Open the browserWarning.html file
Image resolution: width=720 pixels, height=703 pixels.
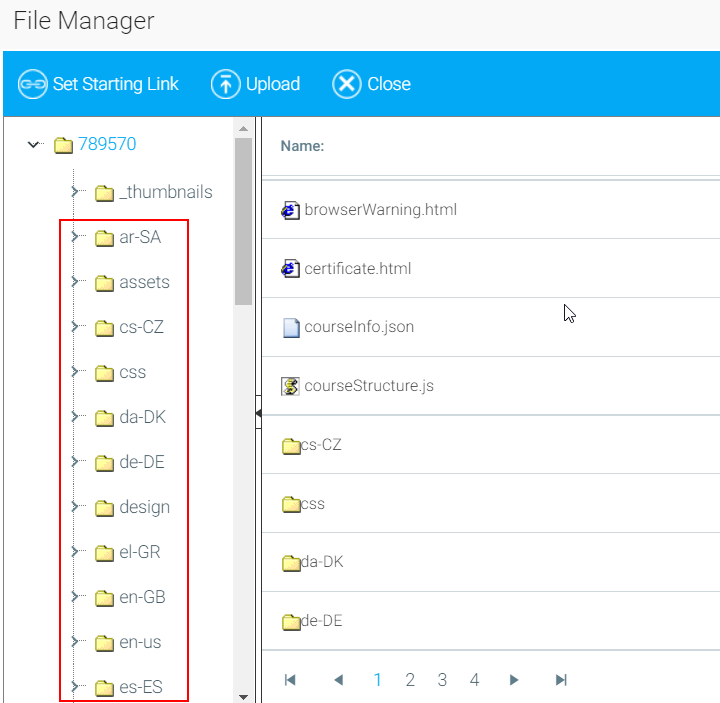(380, 210)
